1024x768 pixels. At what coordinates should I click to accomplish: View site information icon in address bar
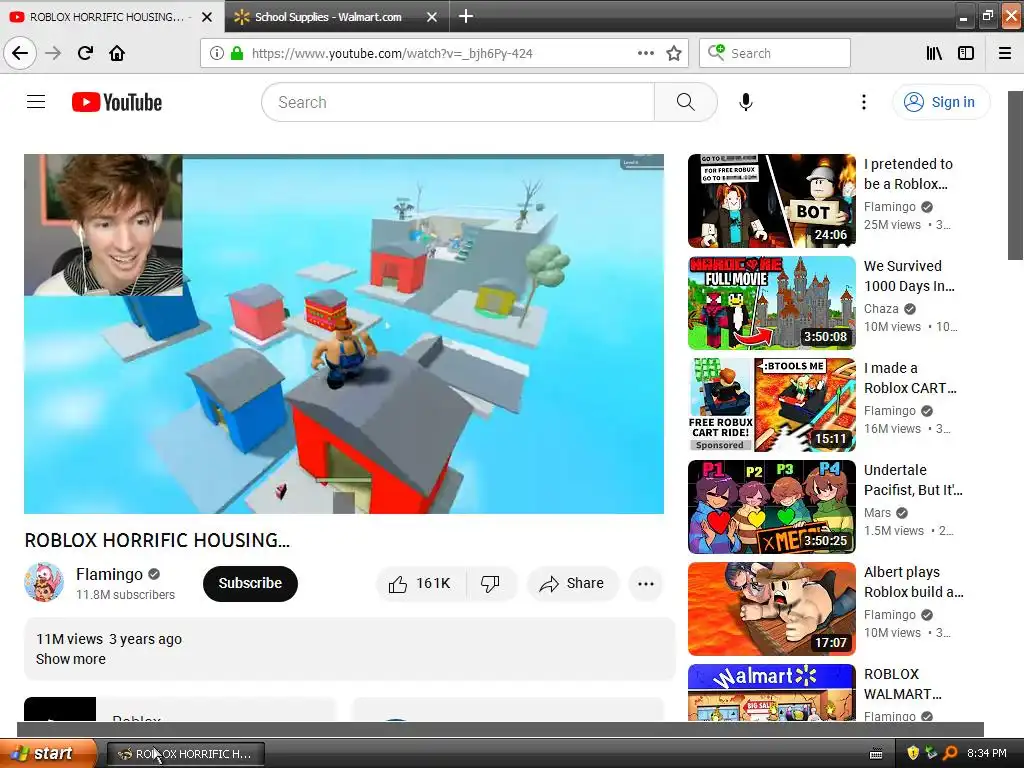tap(217, 53)
